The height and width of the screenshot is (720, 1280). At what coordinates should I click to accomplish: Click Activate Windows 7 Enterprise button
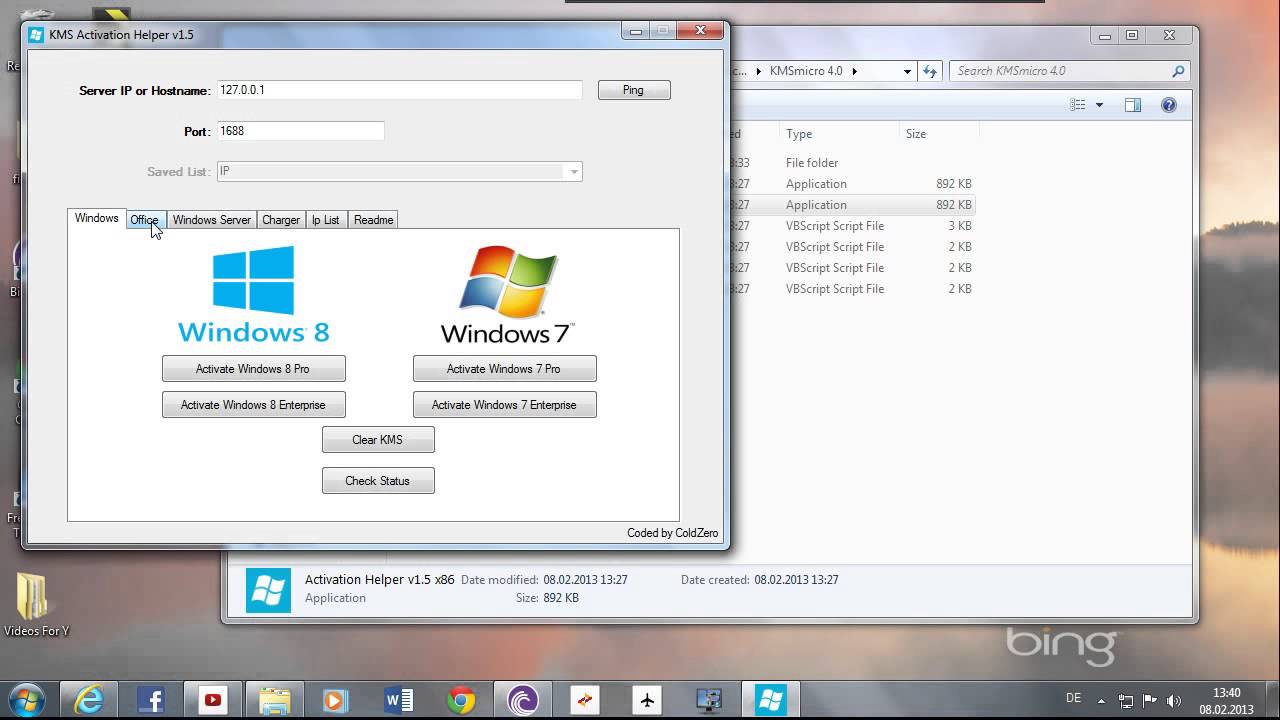pyautogui.click(x=504, y=405)
